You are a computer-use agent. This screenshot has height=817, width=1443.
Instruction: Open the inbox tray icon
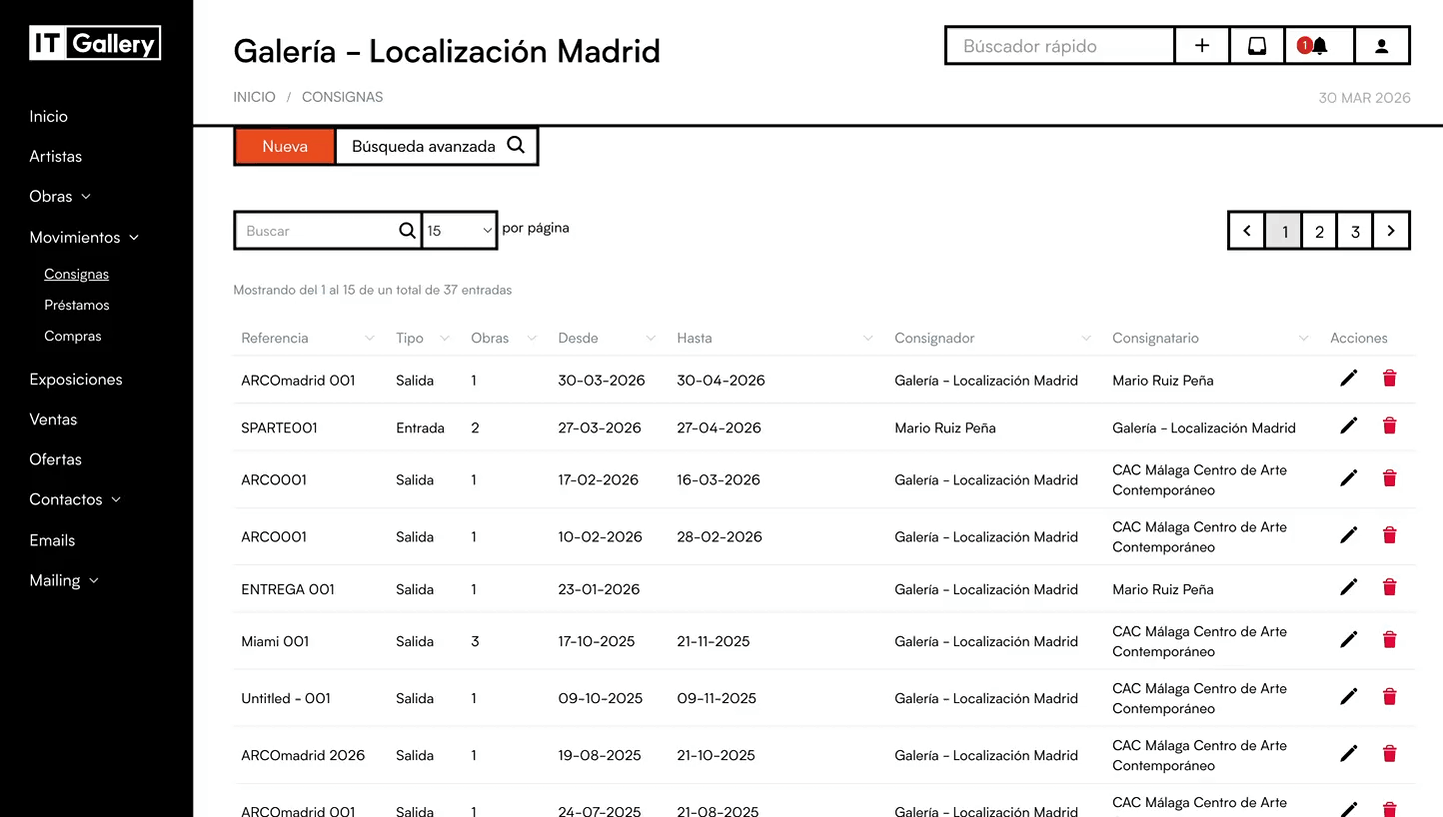[x=1257, y=46]
